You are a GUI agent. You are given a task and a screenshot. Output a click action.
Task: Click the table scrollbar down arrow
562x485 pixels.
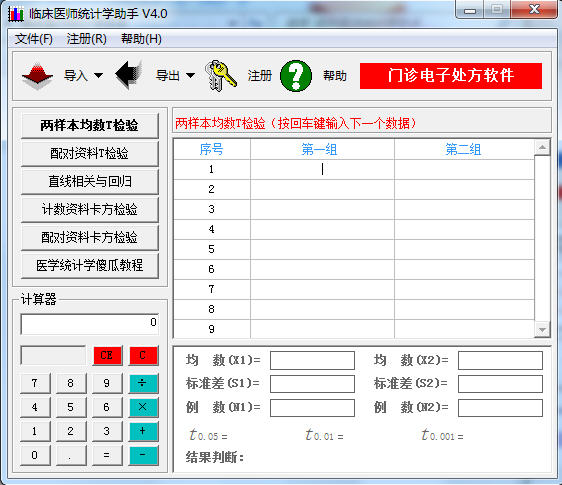[542, 329]
